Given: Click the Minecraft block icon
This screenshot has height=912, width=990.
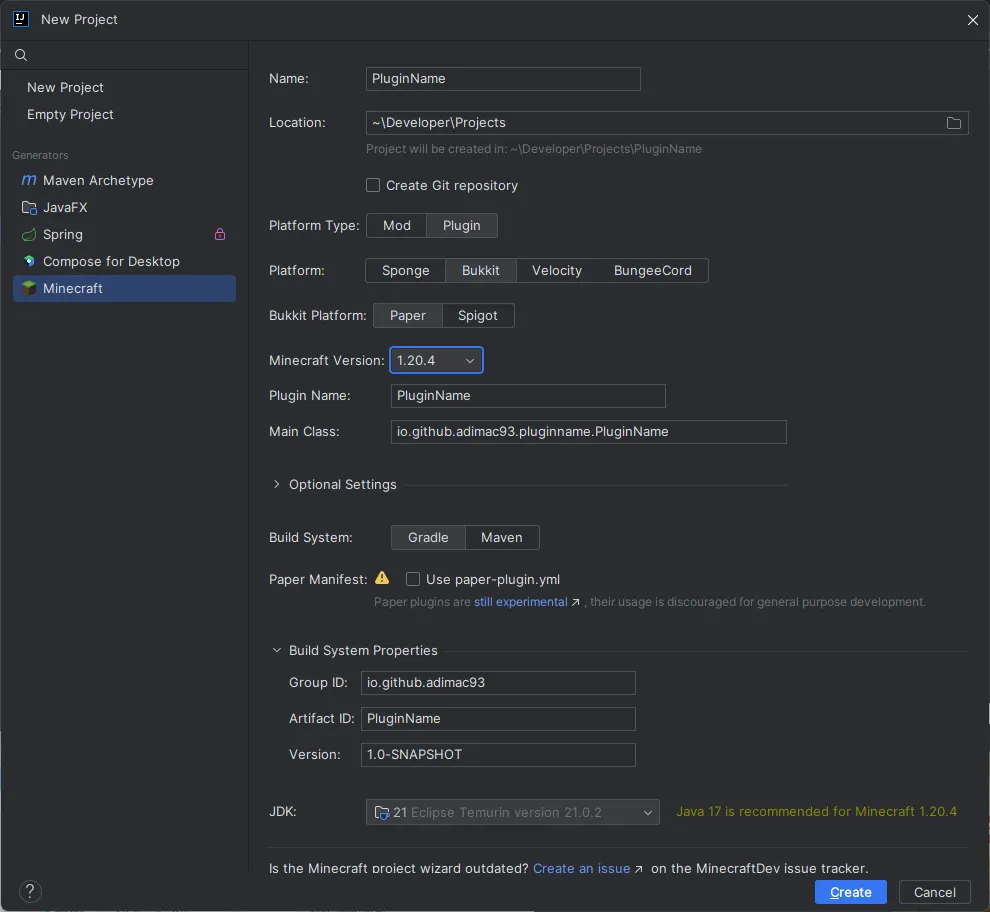Looking at the screenshot, I should tap(29, 288).
